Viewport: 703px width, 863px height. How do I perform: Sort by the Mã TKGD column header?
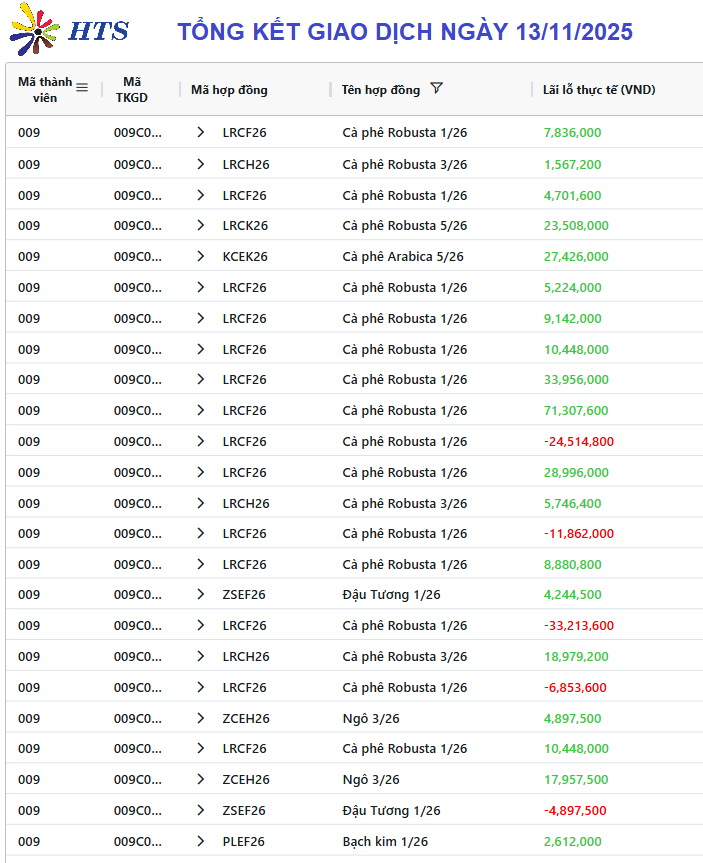132,89
